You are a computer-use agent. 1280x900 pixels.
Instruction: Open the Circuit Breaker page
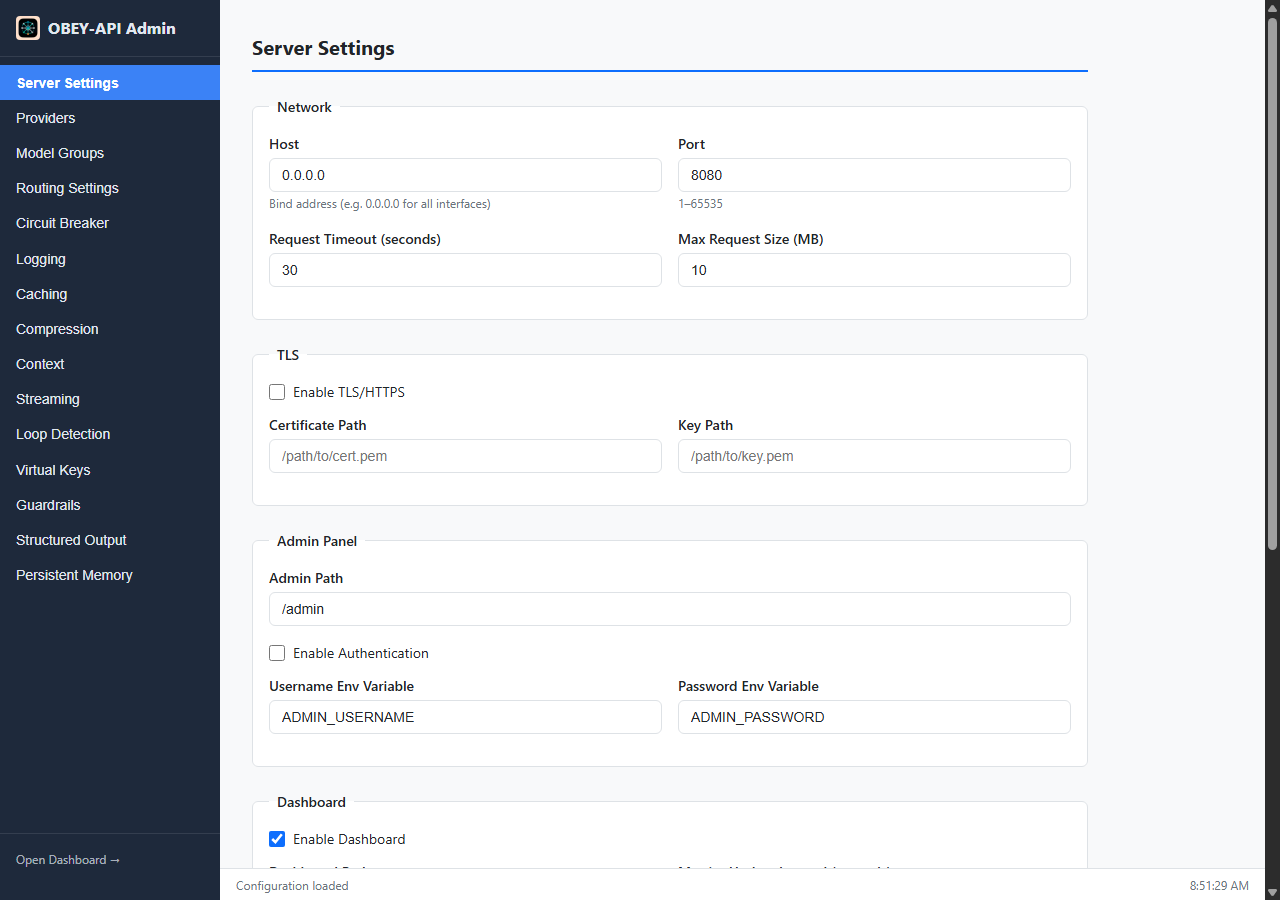110,223
